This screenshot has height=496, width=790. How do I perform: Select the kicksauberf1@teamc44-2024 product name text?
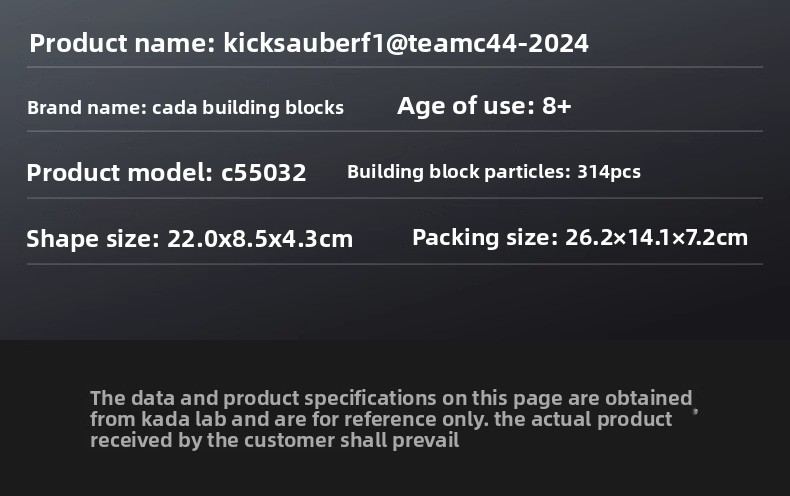(x=406, y=44)
